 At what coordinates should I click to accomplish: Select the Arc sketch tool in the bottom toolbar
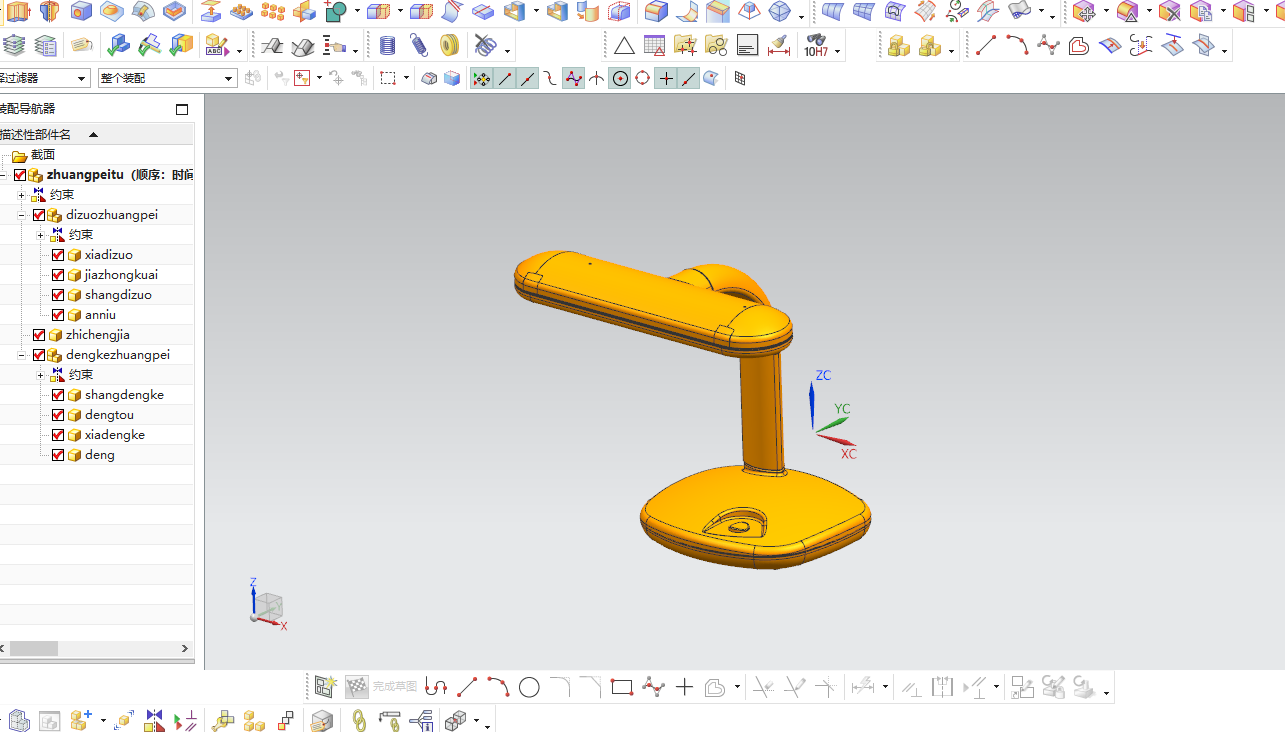(498, 687)
